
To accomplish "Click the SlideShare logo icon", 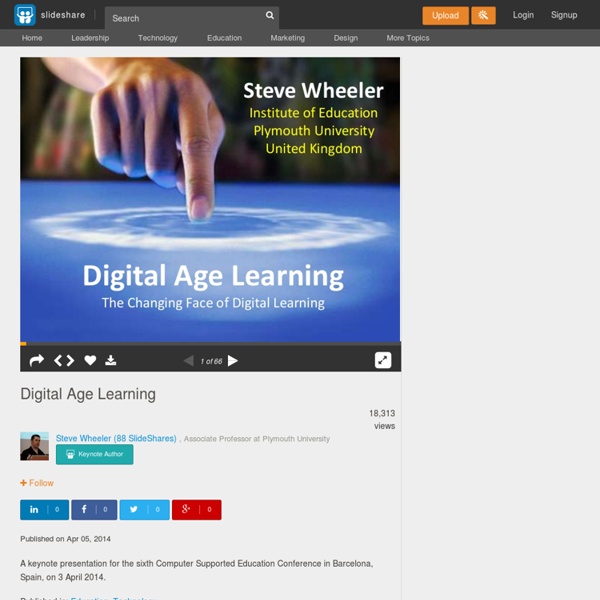I will coord(25,15).
